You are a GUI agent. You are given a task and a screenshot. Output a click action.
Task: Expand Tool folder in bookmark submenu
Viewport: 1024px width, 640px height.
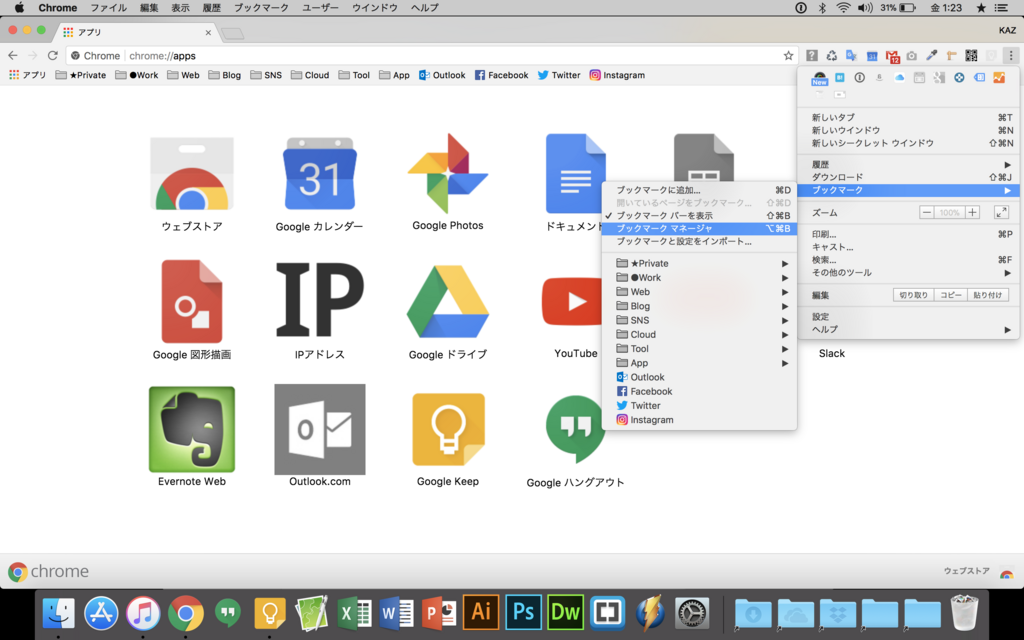tap(698, 349)
